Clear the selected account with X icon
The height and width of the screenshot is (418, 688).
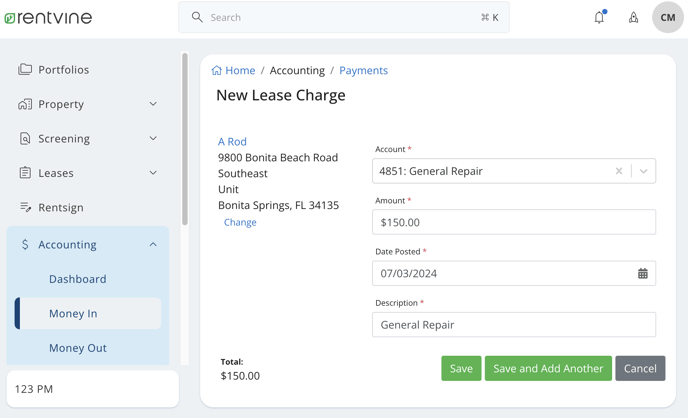(619, 171)
